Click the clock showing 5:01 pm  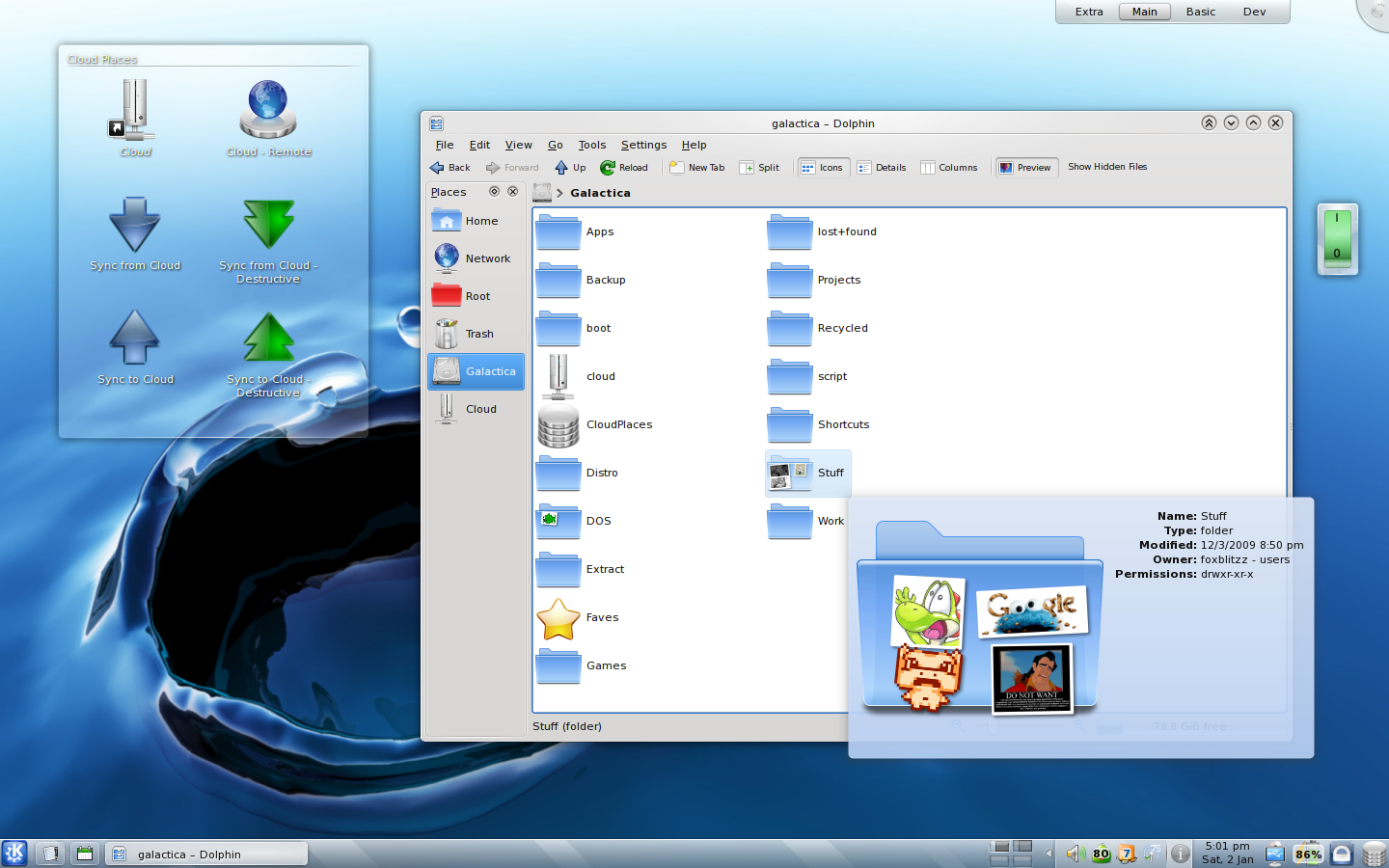(x=1227, y=853)
